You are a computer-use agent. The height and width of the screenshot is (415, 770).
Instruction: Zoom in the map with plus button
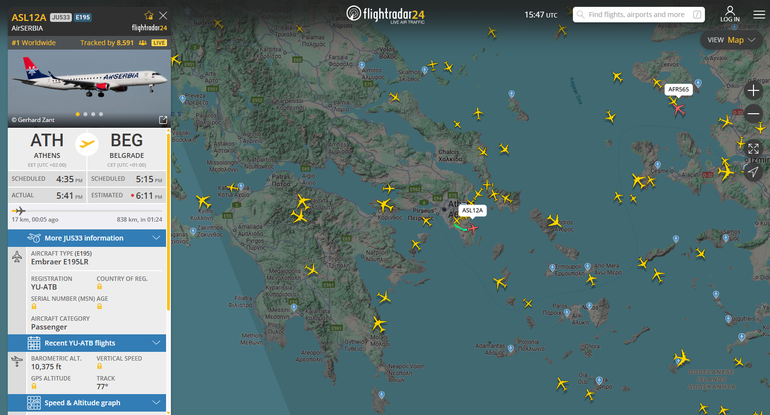(753, 90)
